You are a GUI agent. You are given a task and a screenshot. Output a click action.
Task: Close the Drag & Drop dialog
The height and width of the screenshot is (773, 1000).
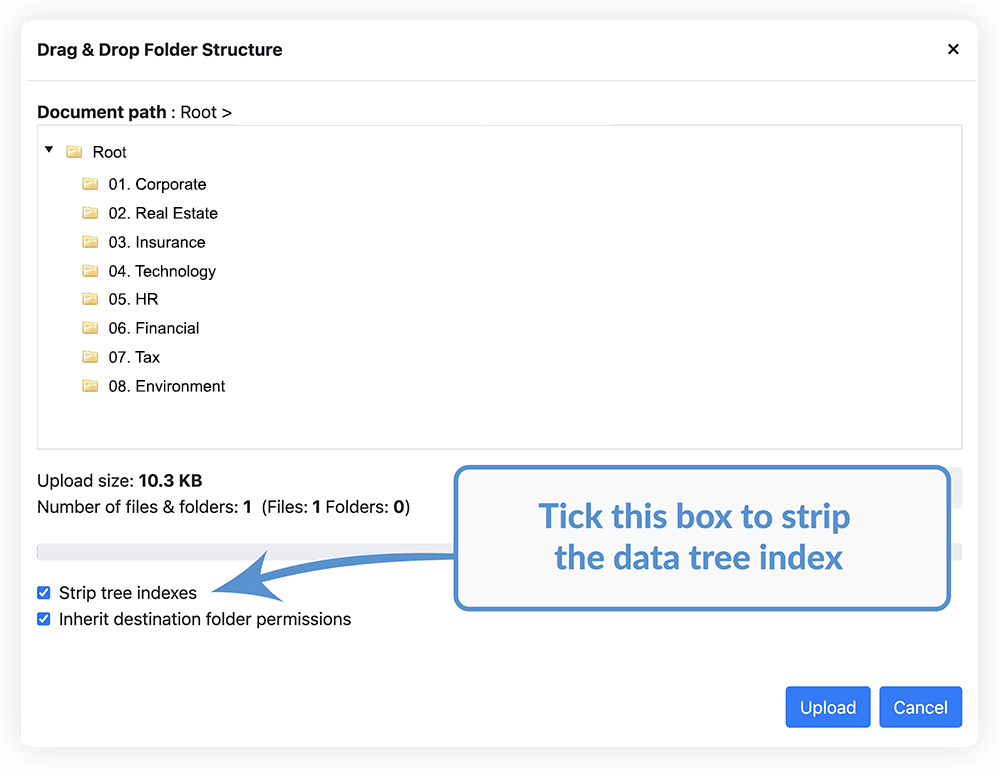pos(953,49)
